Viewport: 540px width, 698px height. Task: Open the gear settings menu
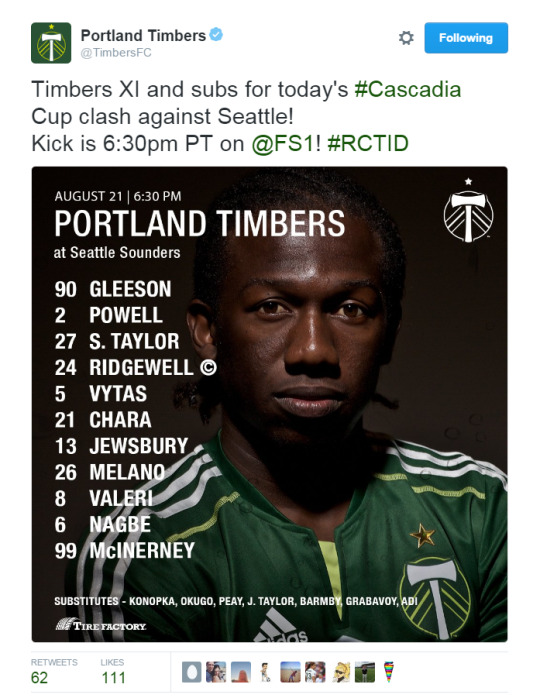coord(406,38)
